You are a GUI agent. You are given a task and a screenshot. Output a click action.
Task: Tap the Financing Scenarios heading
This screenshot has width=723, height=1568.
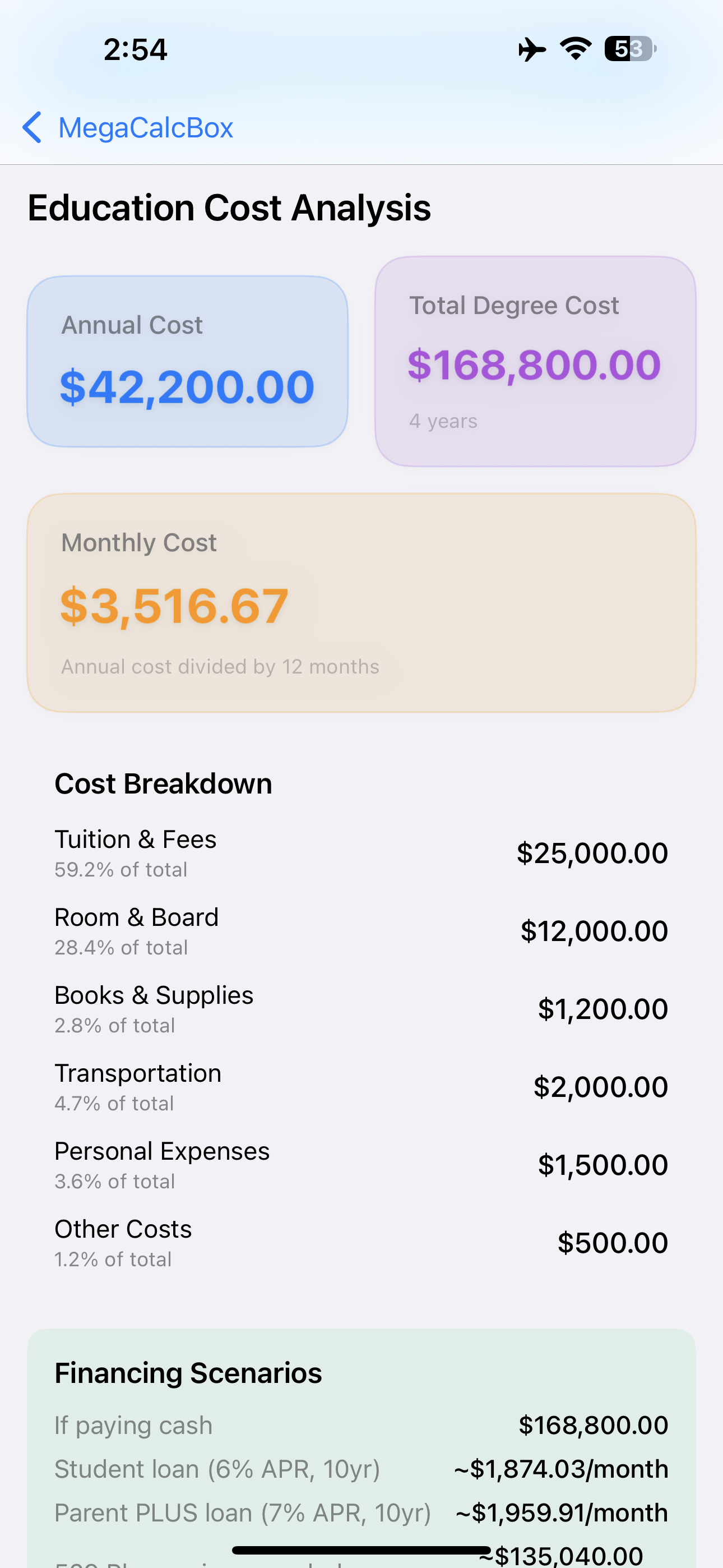click(189, 1373)
